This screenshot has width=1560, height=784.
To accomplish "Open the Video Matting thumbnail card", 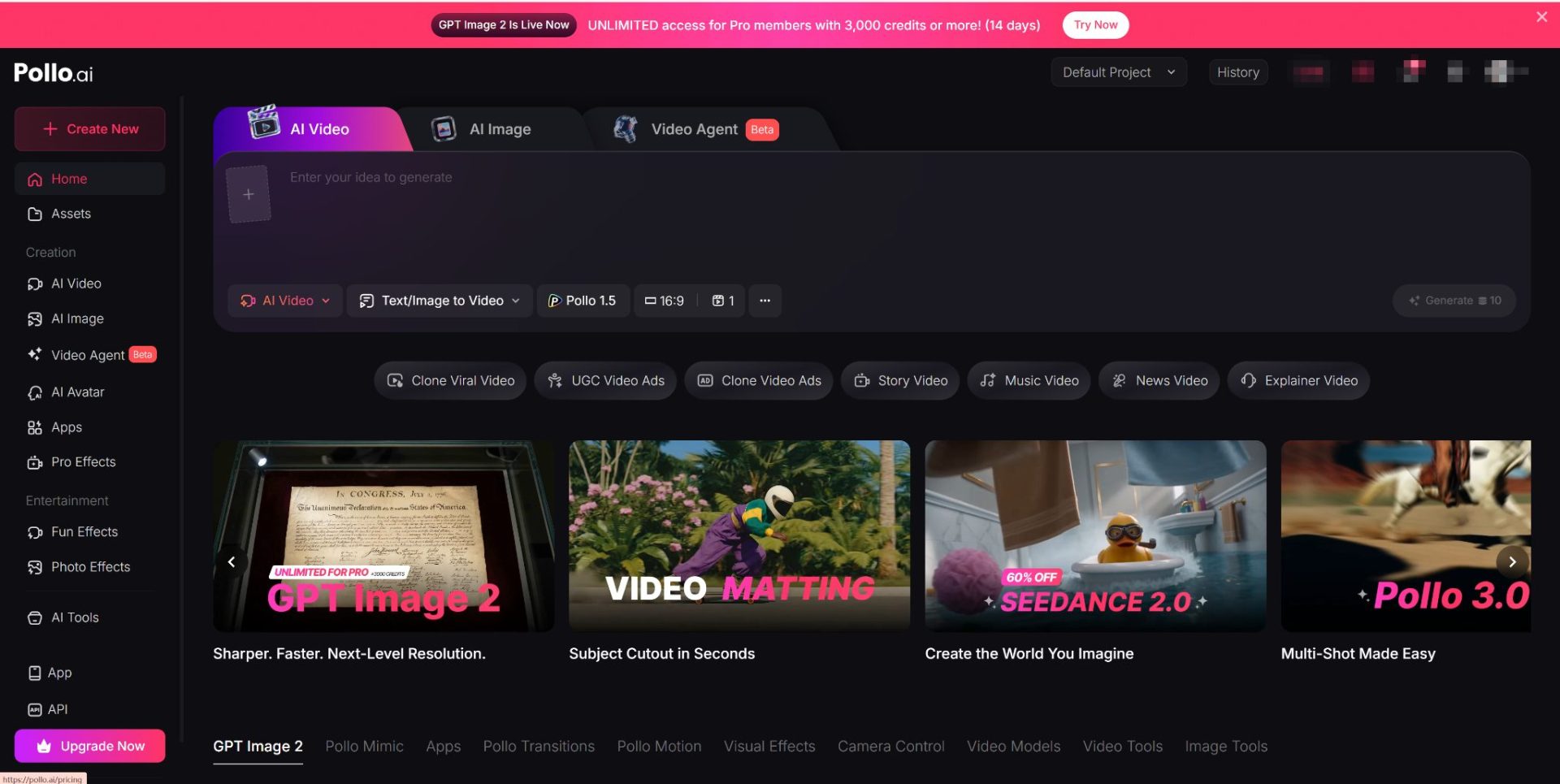I will tap(739, 536).
